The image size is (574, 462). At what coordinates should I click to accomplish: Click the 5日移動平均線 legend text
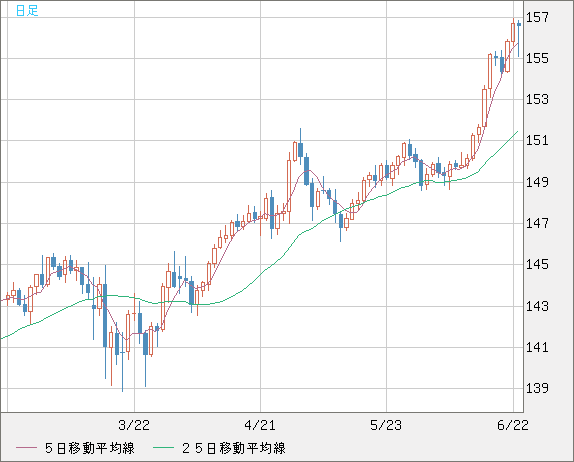click(90, 448)
